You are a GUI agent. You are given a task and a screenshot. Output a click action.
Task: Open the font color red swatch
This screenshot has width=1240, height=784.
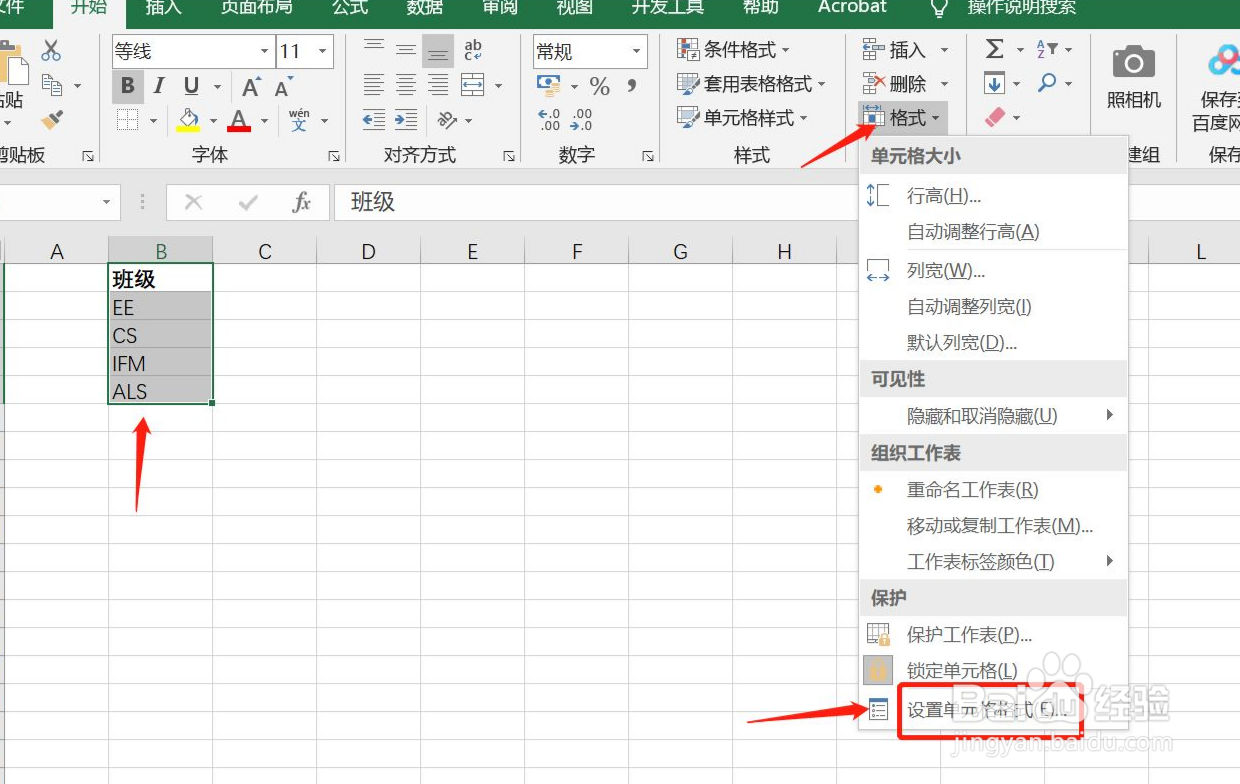[240, 120]
